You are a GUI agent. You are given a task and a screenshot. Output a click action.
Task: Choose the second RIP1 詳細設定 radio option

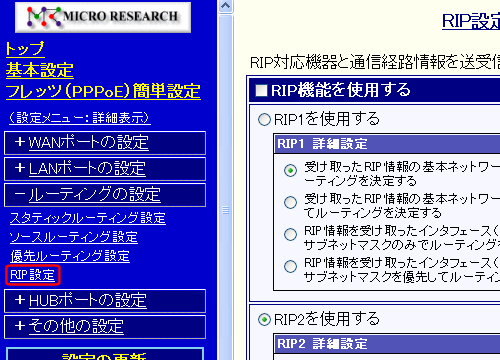pos(290,202)
